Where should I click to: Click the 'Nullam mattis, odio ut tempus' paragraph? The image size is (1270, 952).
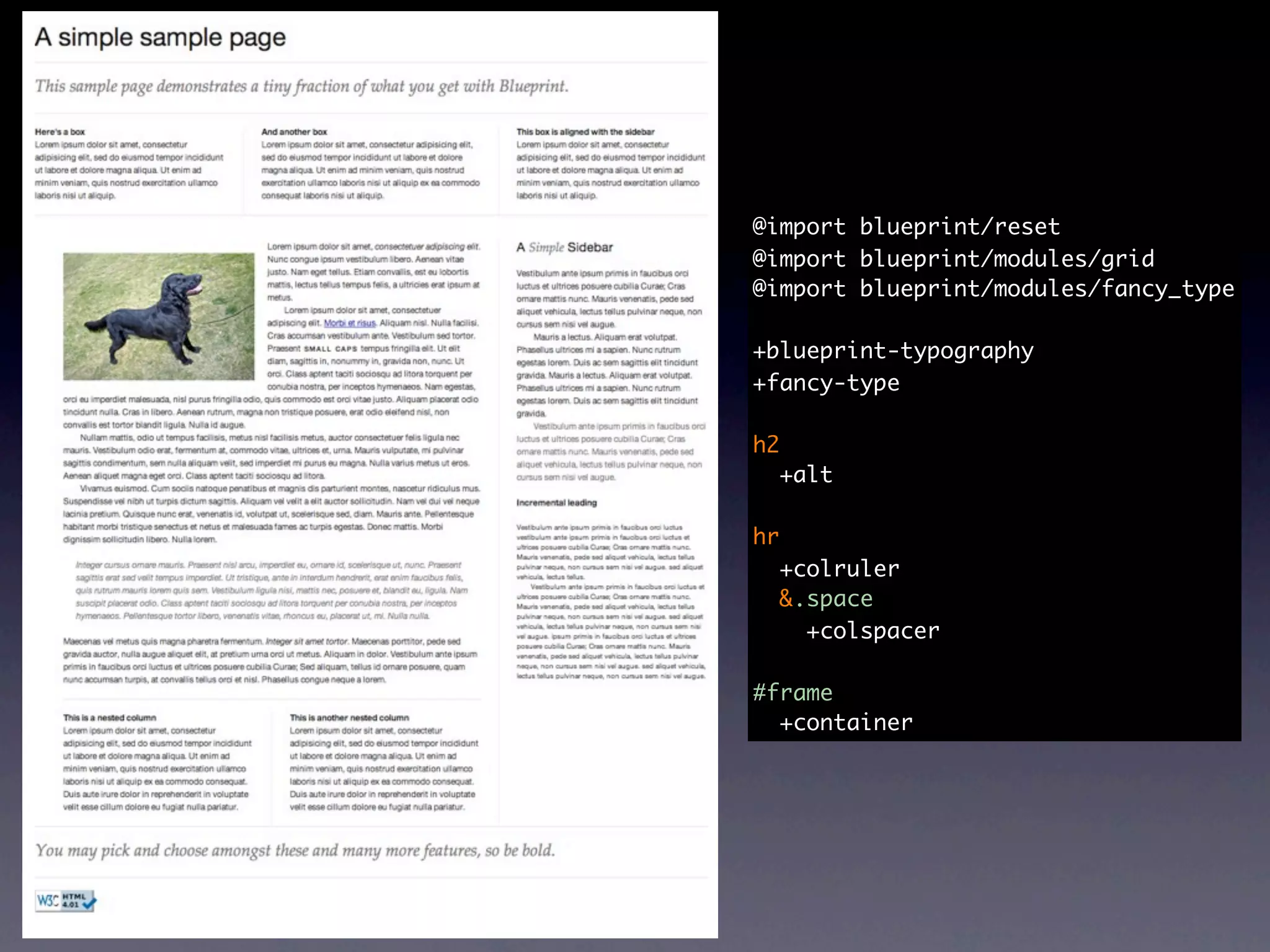point(267,457)
